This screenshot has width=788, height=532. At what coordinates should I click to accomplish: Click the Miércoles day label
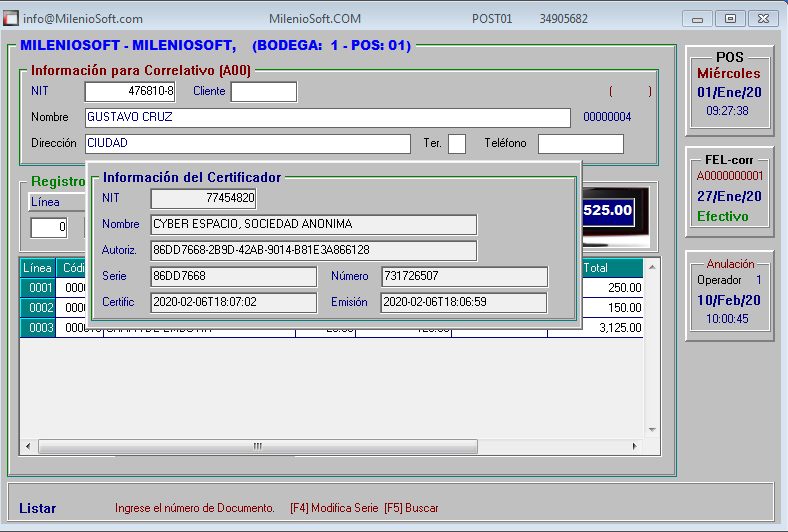pos(729,73)
